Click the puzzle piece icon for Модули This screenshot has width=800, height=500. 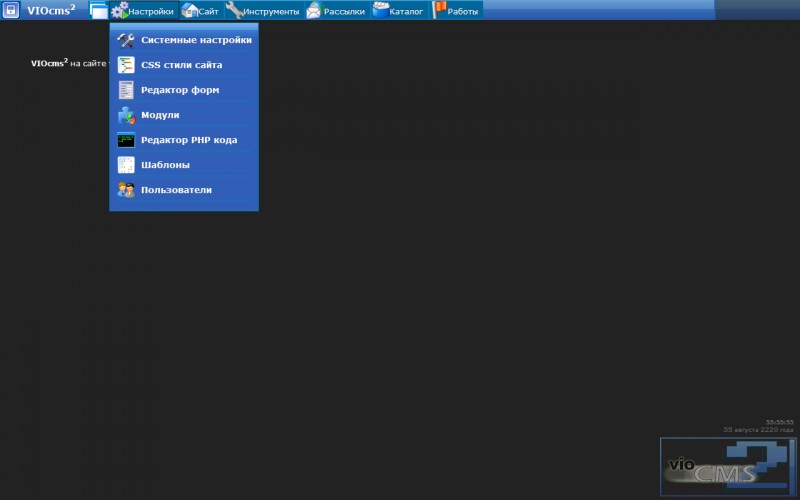126,115
